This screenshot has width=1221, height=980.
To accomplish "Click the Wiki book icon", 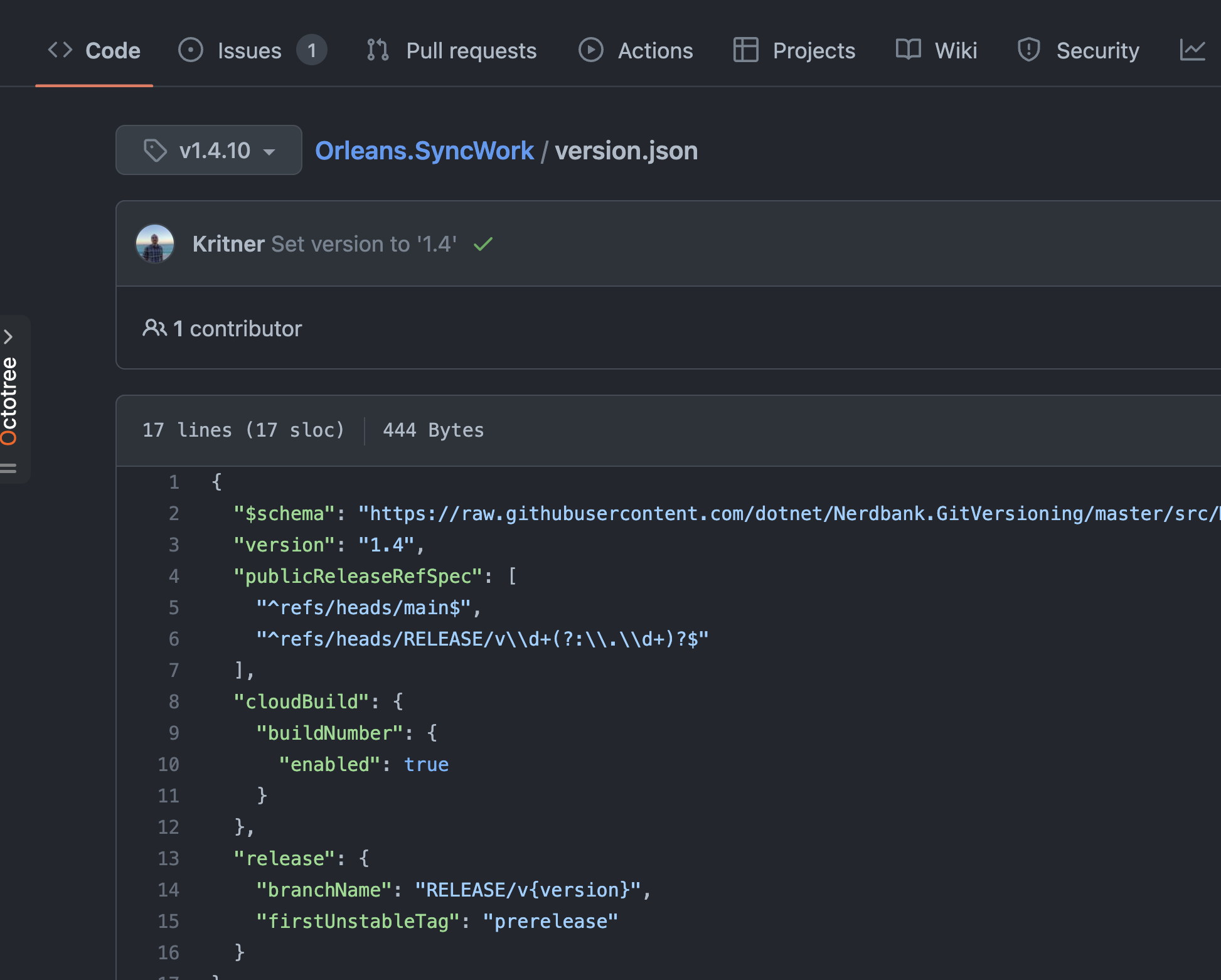I will [x=908, y=50].
